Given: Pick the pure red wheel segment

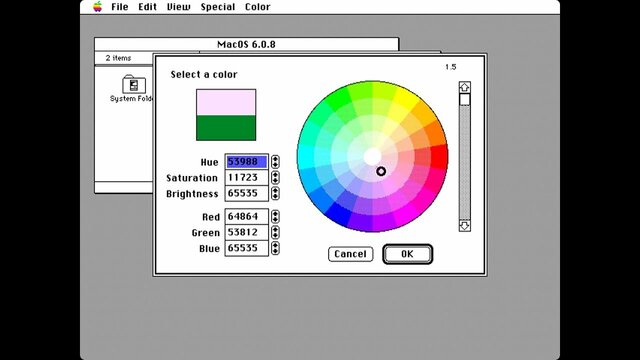Looking at the screenshot, I should tap(440, 157).
